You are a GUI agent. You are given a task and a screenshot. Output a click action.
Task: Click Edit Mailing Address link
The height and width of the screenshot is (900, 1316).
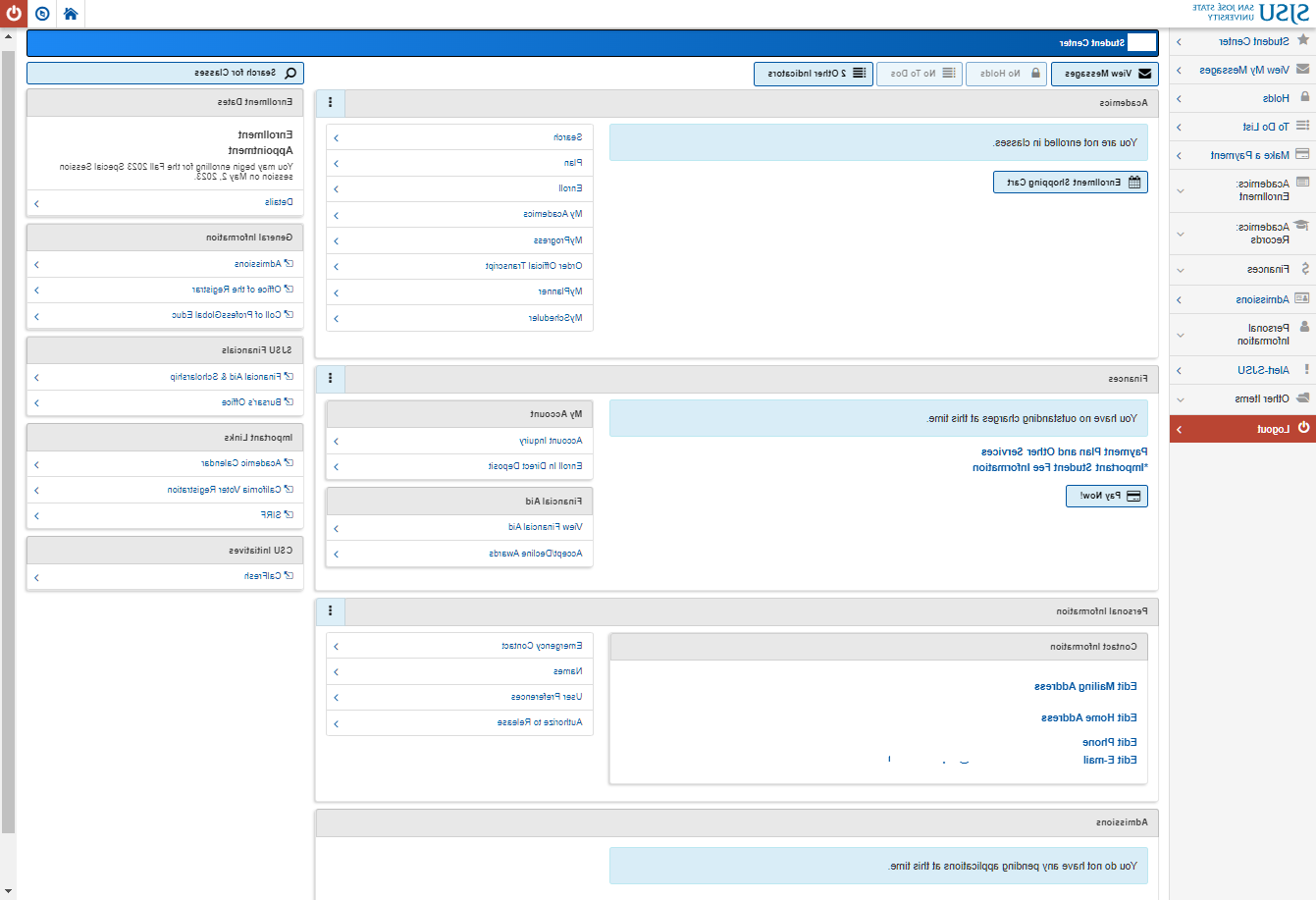click(x=1085, y=686)
